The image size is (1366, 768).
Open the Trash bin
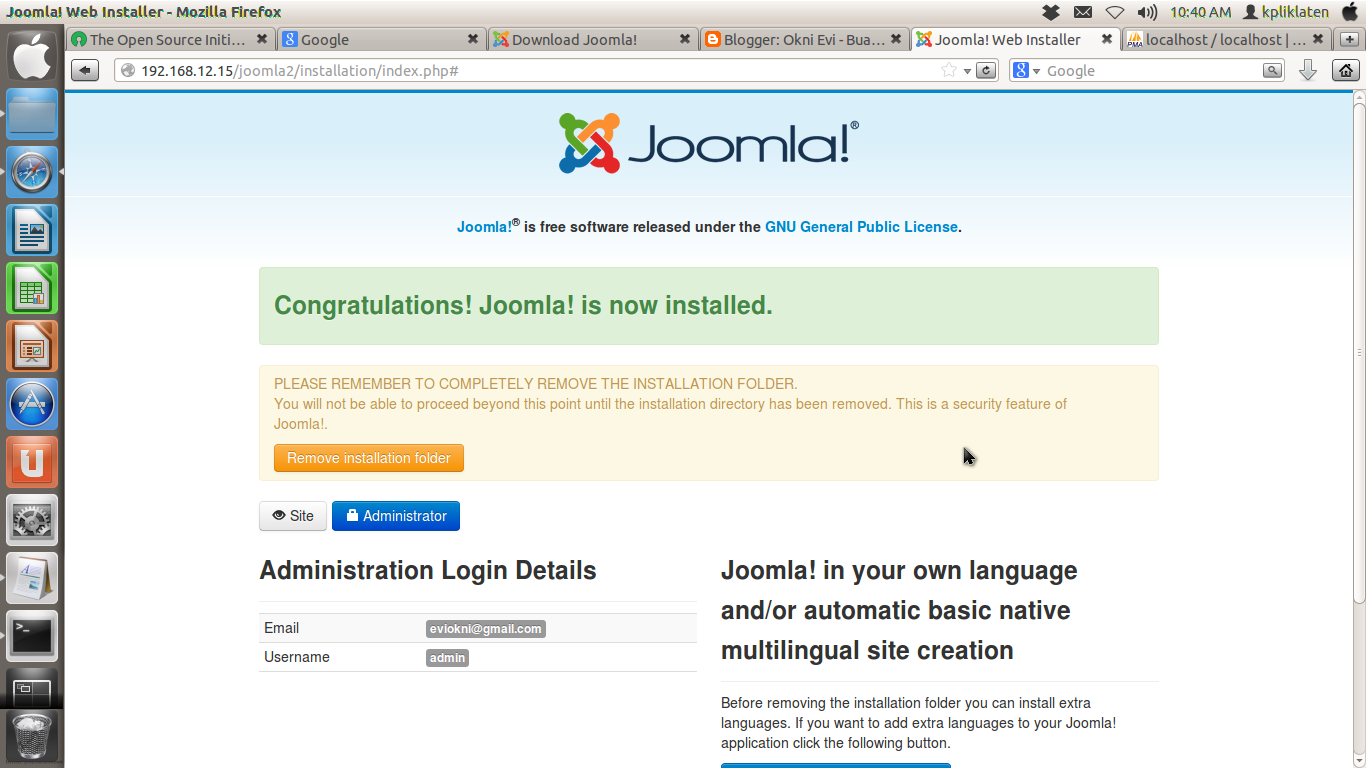[x=33, y=738]
